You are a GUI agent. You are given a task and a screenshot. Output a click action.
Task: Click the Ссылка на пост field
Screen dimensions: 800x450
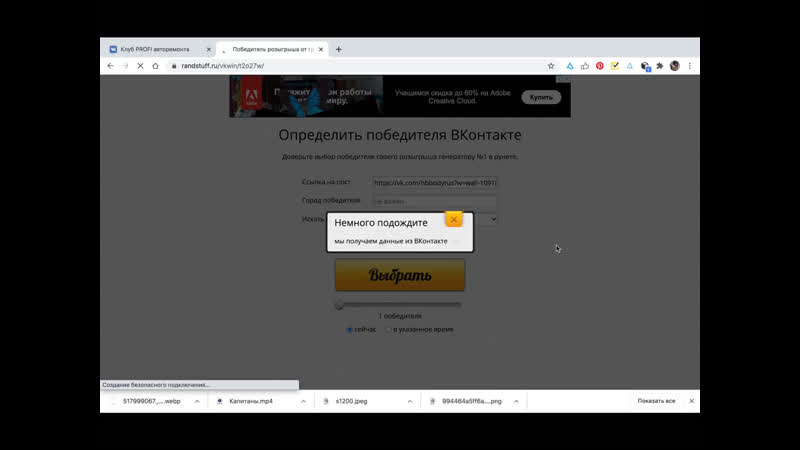point(435,183)
